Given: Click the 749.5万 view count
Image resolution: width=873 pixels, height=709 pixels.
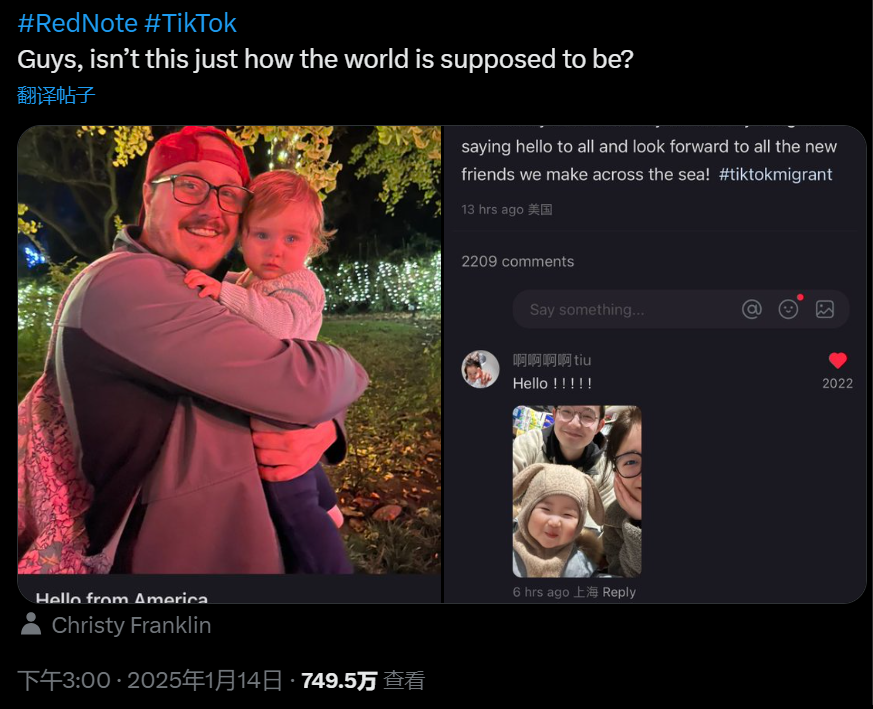Looking at the screenshot, I should coord(339,681).
